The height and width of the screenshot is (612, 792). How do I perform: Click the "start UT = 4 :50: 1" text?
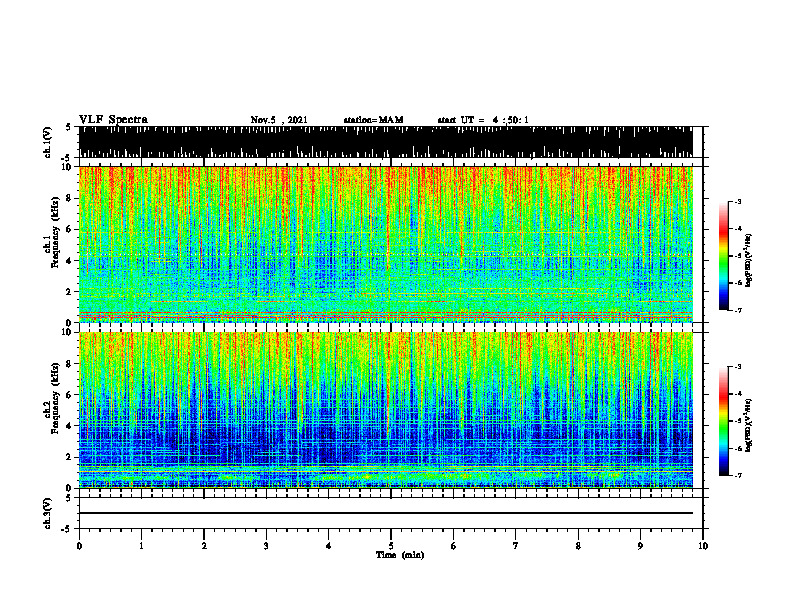[x=483, y=120]
